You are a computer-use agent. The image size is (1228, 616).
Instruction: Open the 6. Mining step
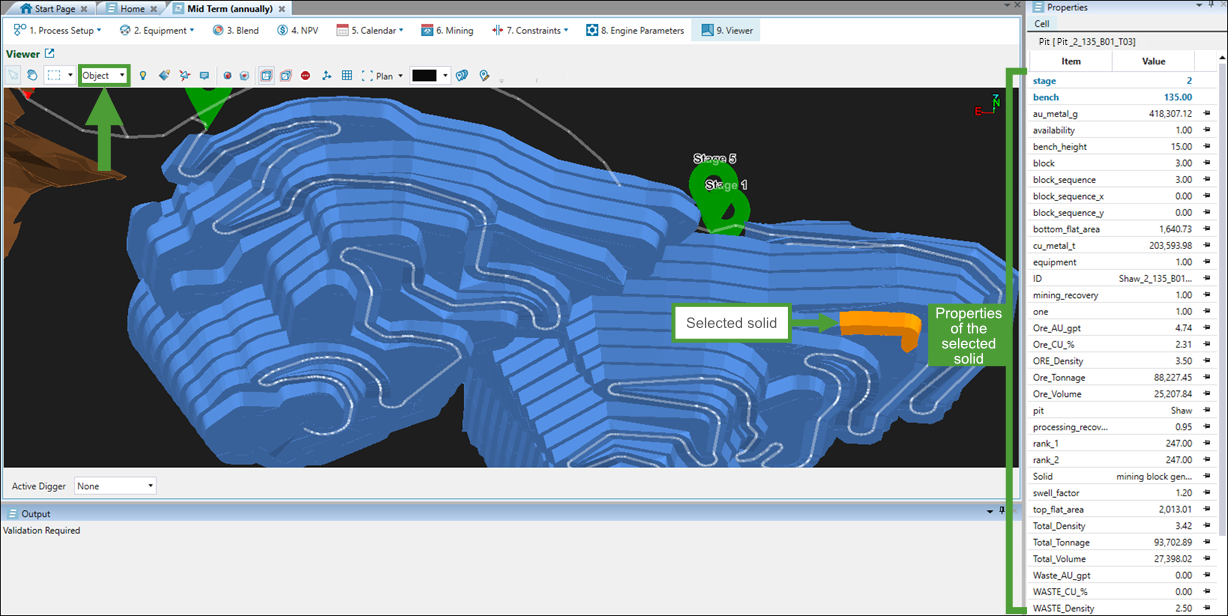click(x=447, y=30)
